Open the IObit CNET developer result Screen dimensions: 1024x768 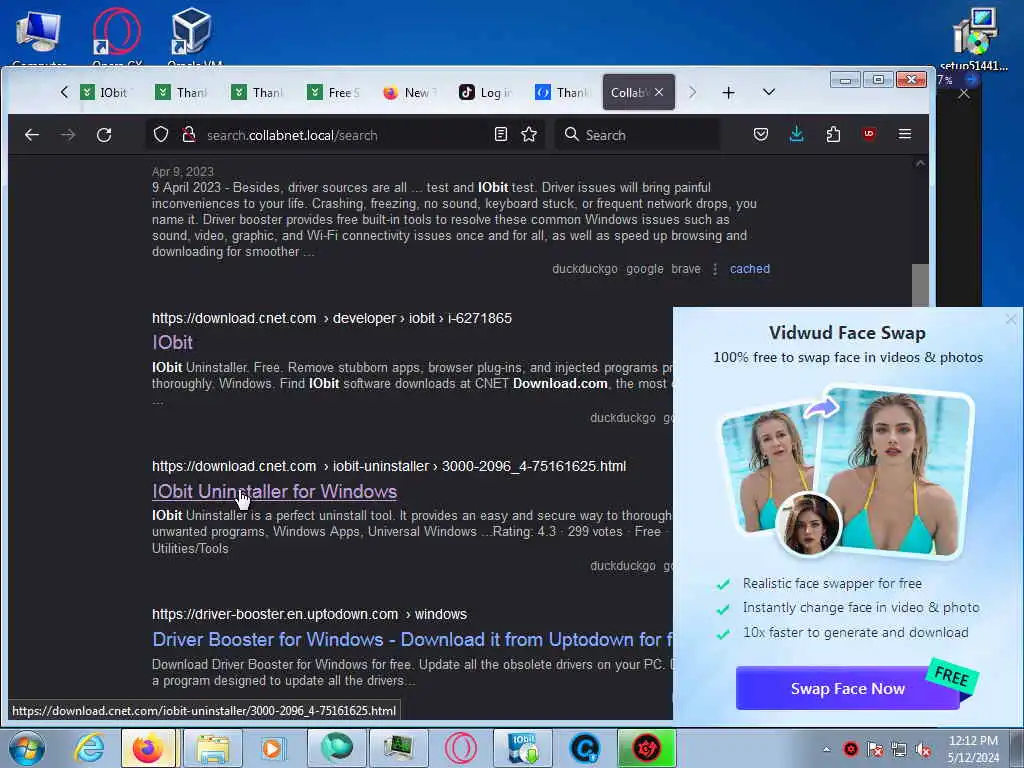[x=172, y=342]
